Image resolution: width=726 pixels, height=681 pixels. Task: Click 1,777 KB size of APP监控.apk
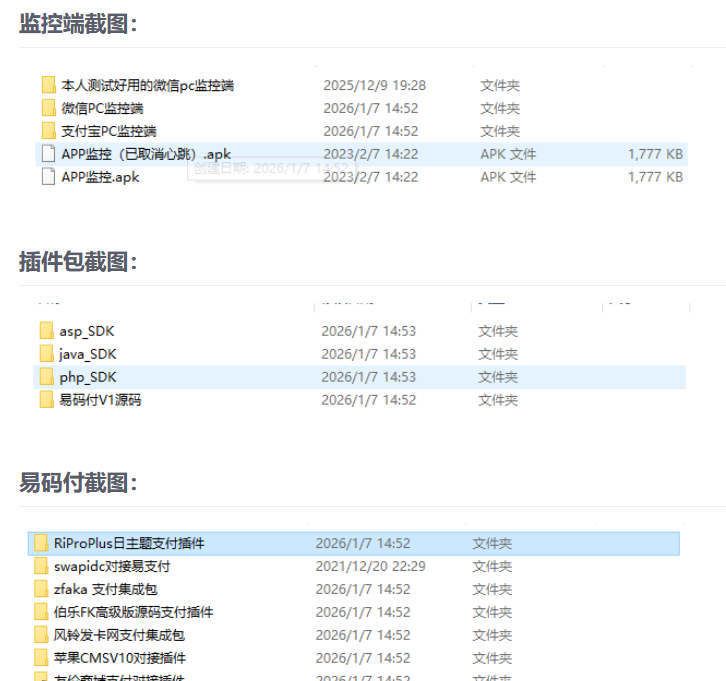[655, 177]
